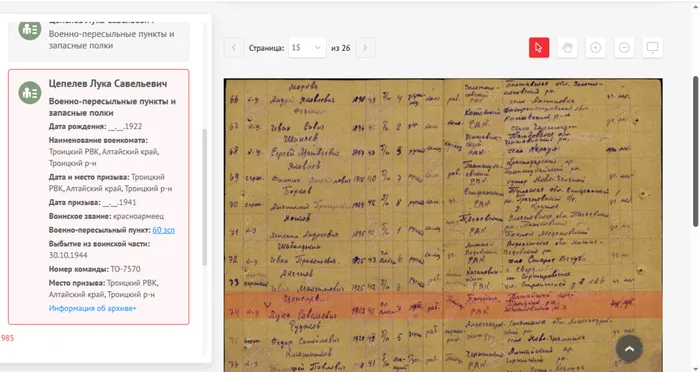Image resolution: width=700 pixels, height=372 pixels.
Task: Click the 'Страница:' label
Action: 267,48
